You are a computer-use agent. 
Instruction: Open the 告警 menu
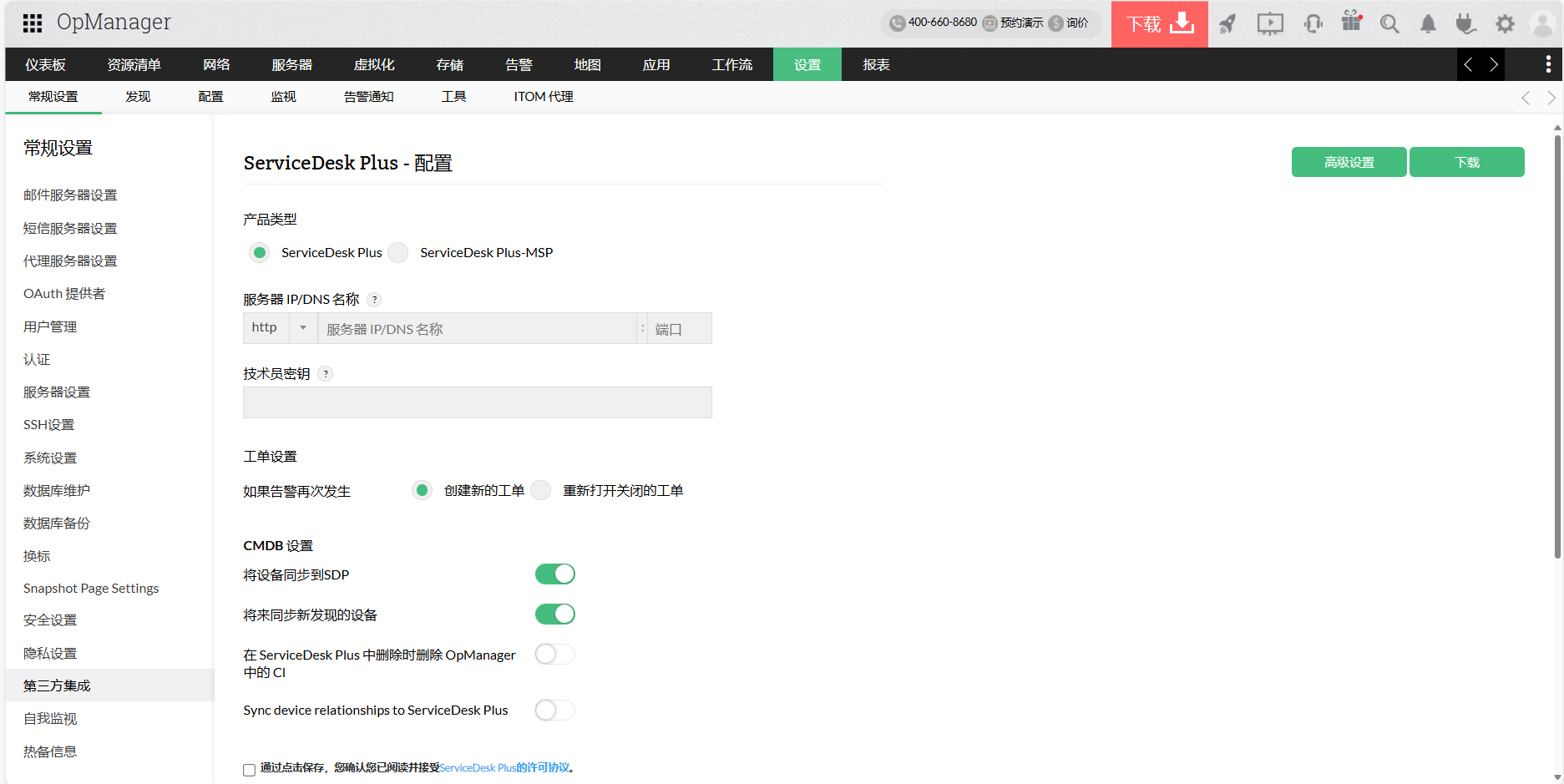tap(519, 64)
